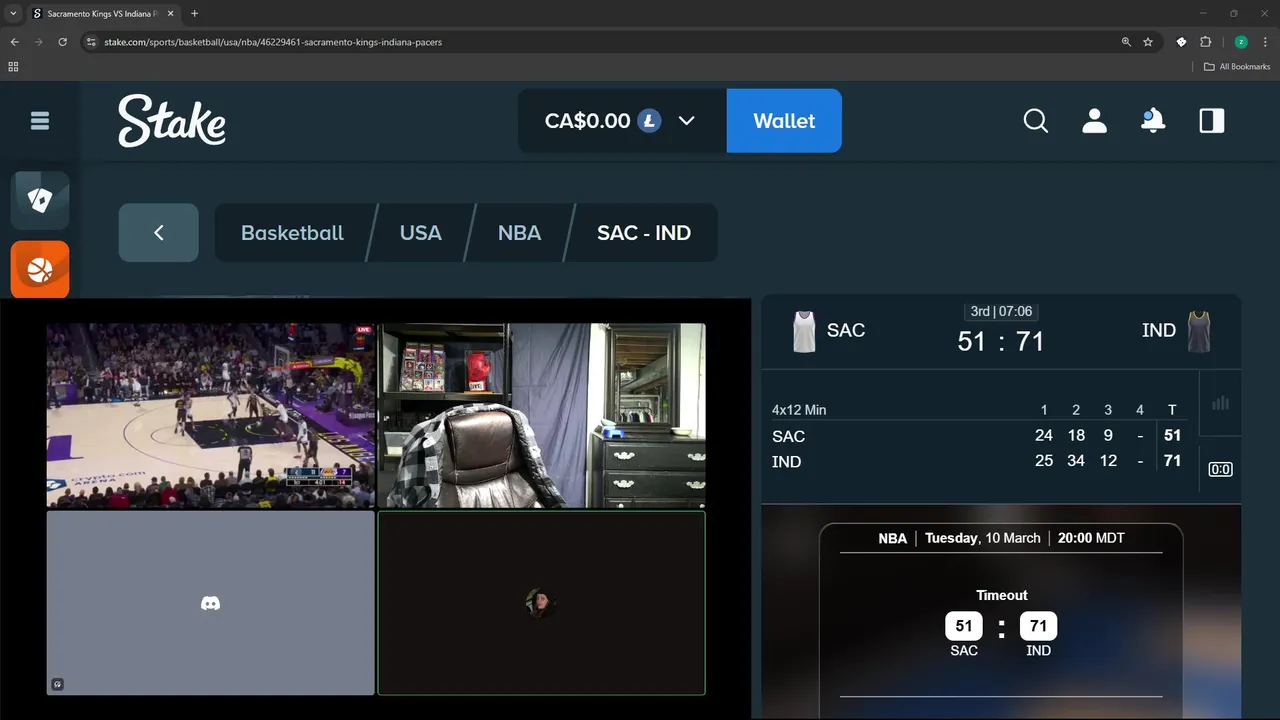This screenshot has height=720, width=1280.
Task: Click the Wallet button
Action: [x=784, y=121]
